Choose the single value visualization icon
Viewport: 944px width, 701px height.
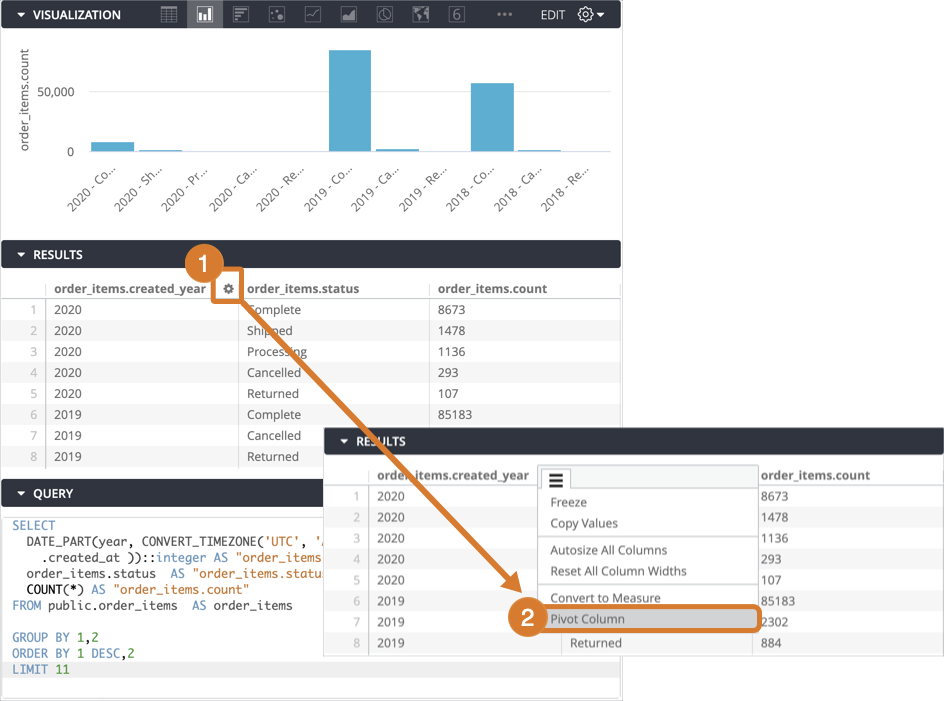coord(456,15)
